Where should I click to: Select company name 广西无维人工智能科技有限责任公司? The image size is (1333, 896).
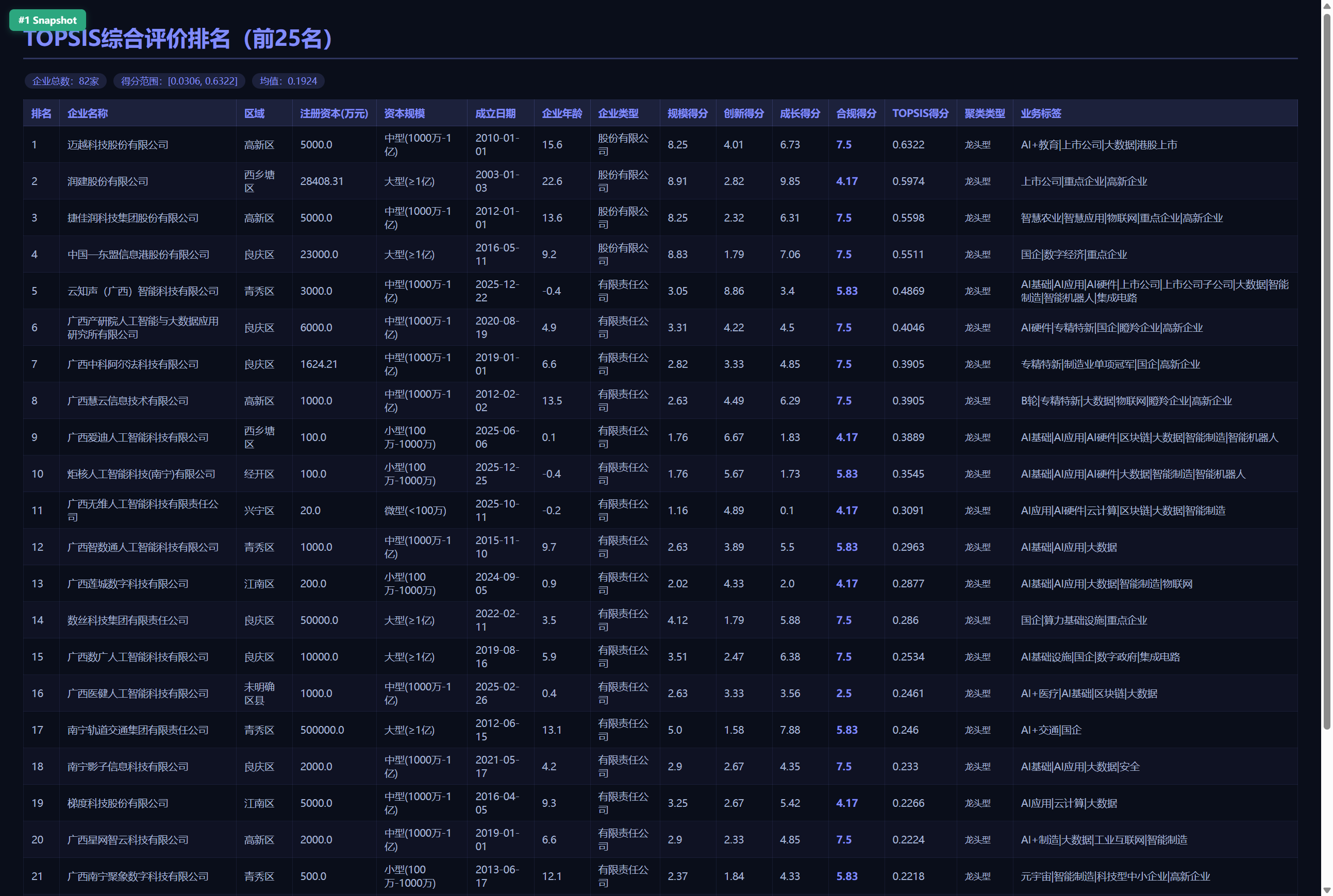click(x=143, y=510)
